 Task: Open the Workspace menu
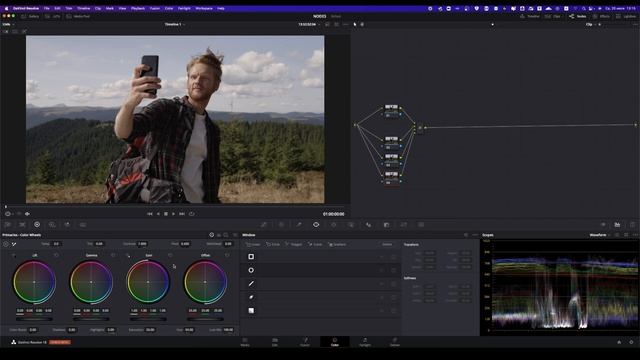coord(204,8)
